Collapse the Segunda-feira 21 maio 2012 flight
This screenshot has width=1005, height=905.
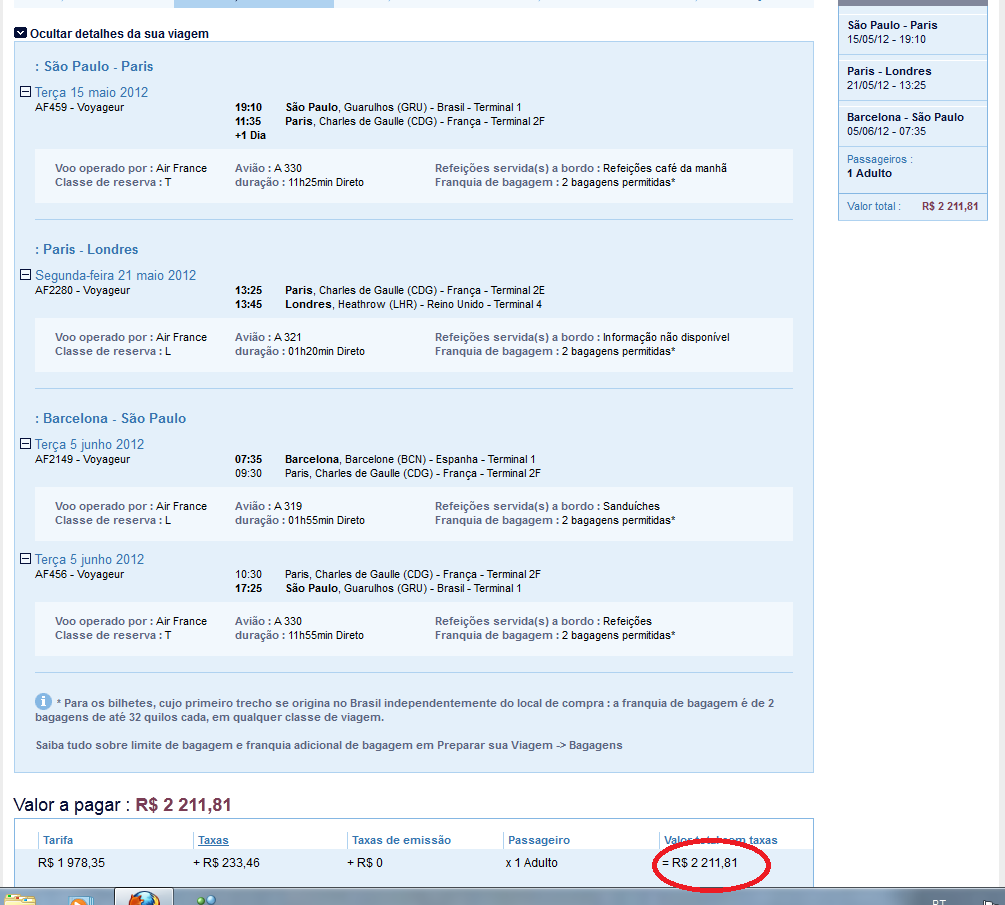point(26,275)
